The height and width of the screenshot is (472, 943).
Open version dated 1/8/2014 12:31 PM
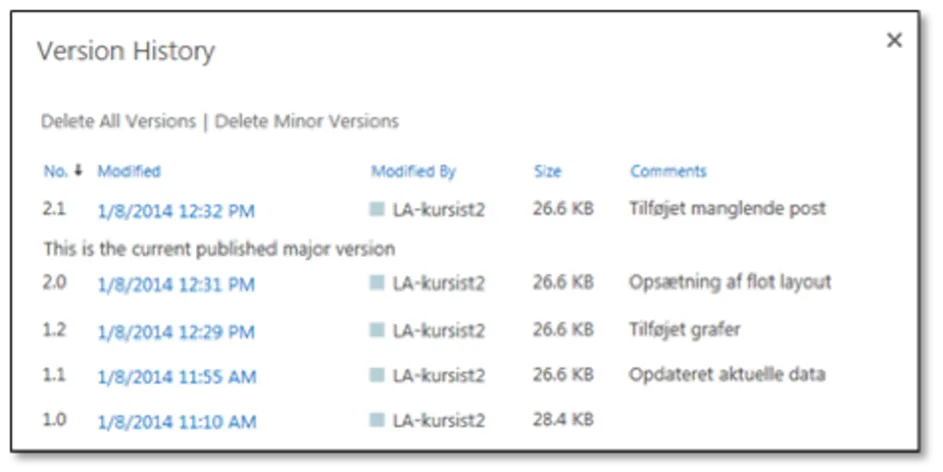click(x=176, y=284)
